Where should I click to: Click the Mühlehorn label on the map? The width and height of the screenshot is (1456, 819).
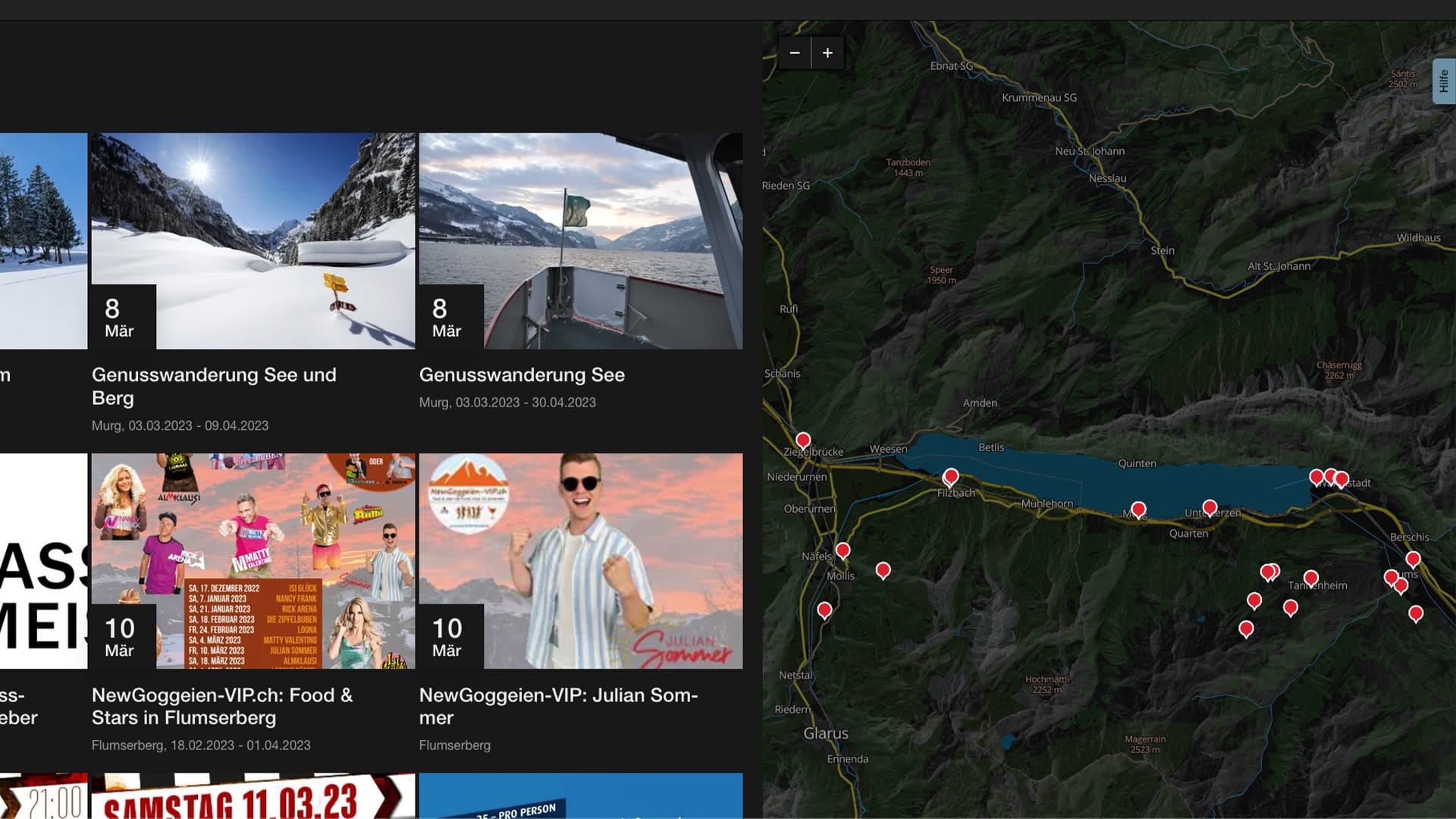point(1046,504)
